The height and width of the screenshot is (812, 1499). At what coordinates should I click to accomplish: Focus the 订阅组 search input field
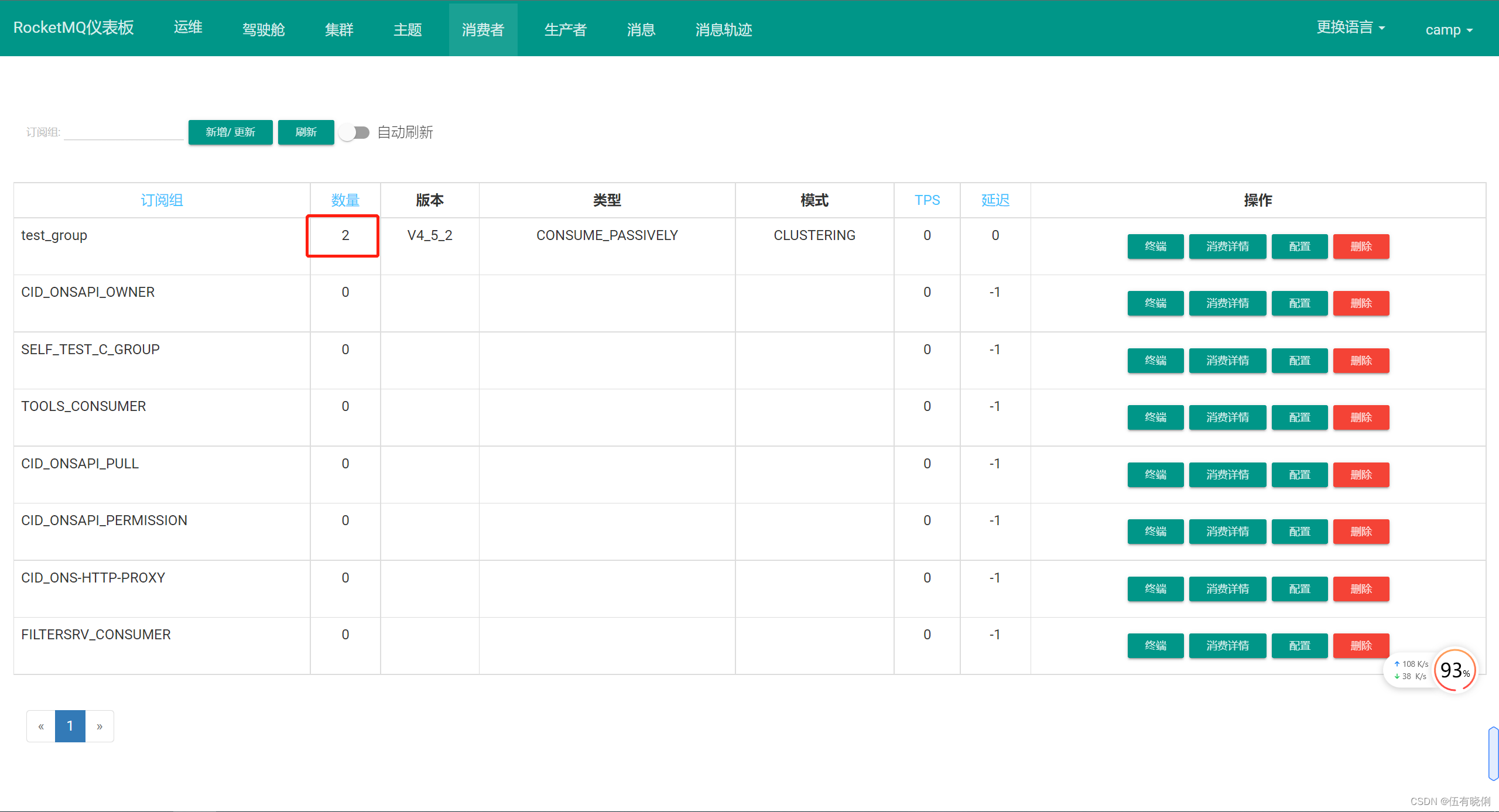point(124,132)
